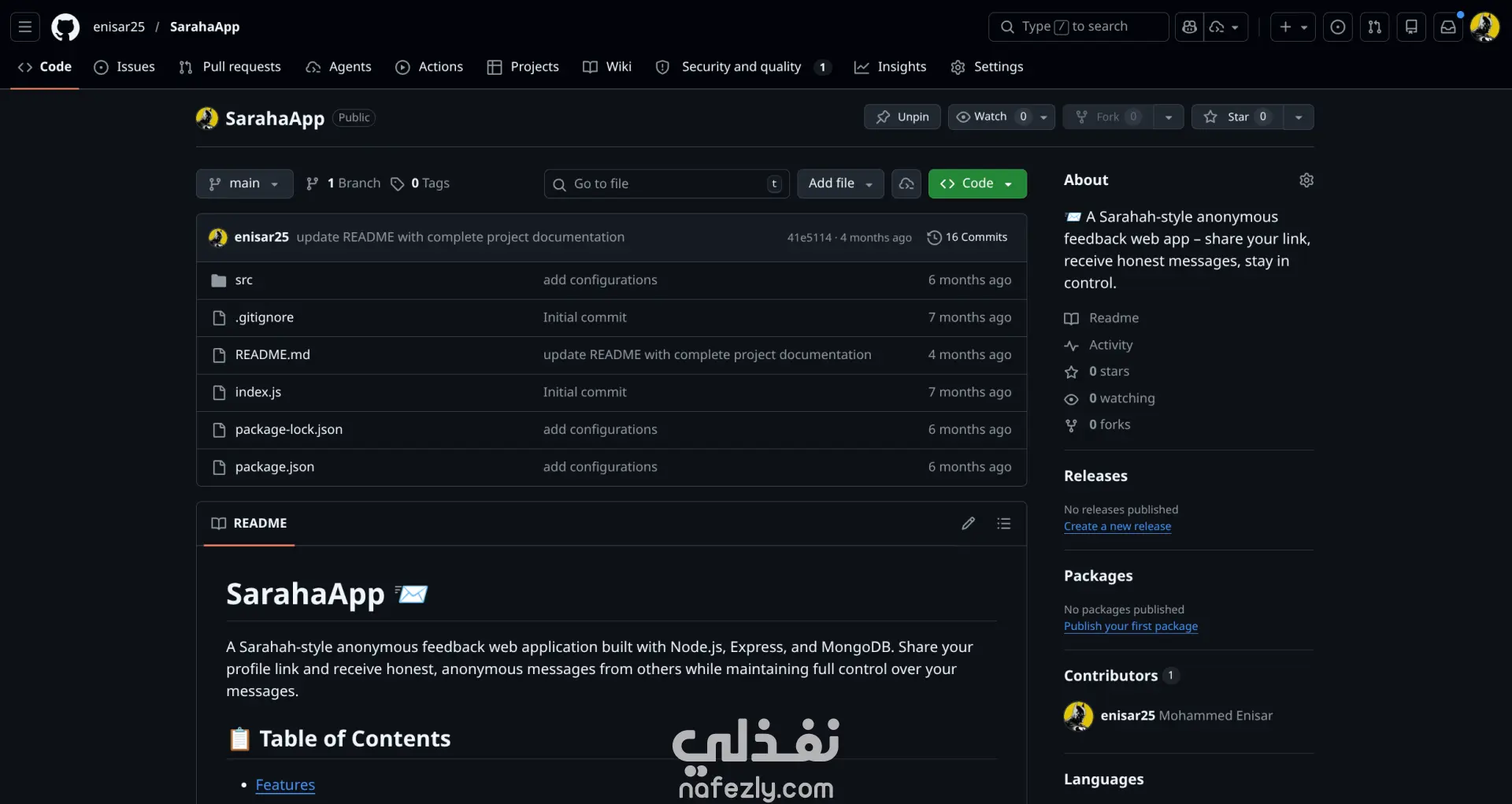Image resolution: width=1512 pixels, height=804 pixels.
Task: Open the src folder
Action: [244, 280]
